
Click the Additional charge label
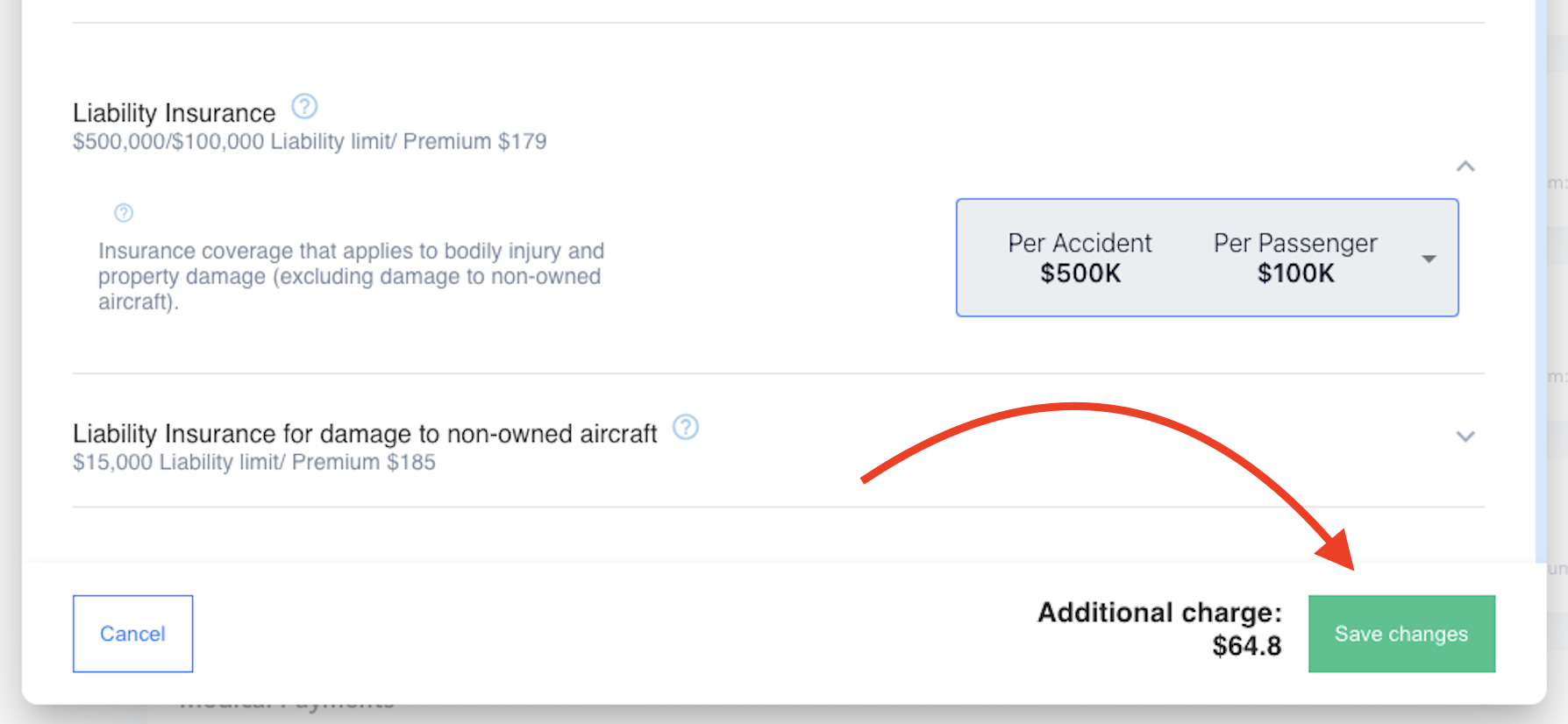1159,612
